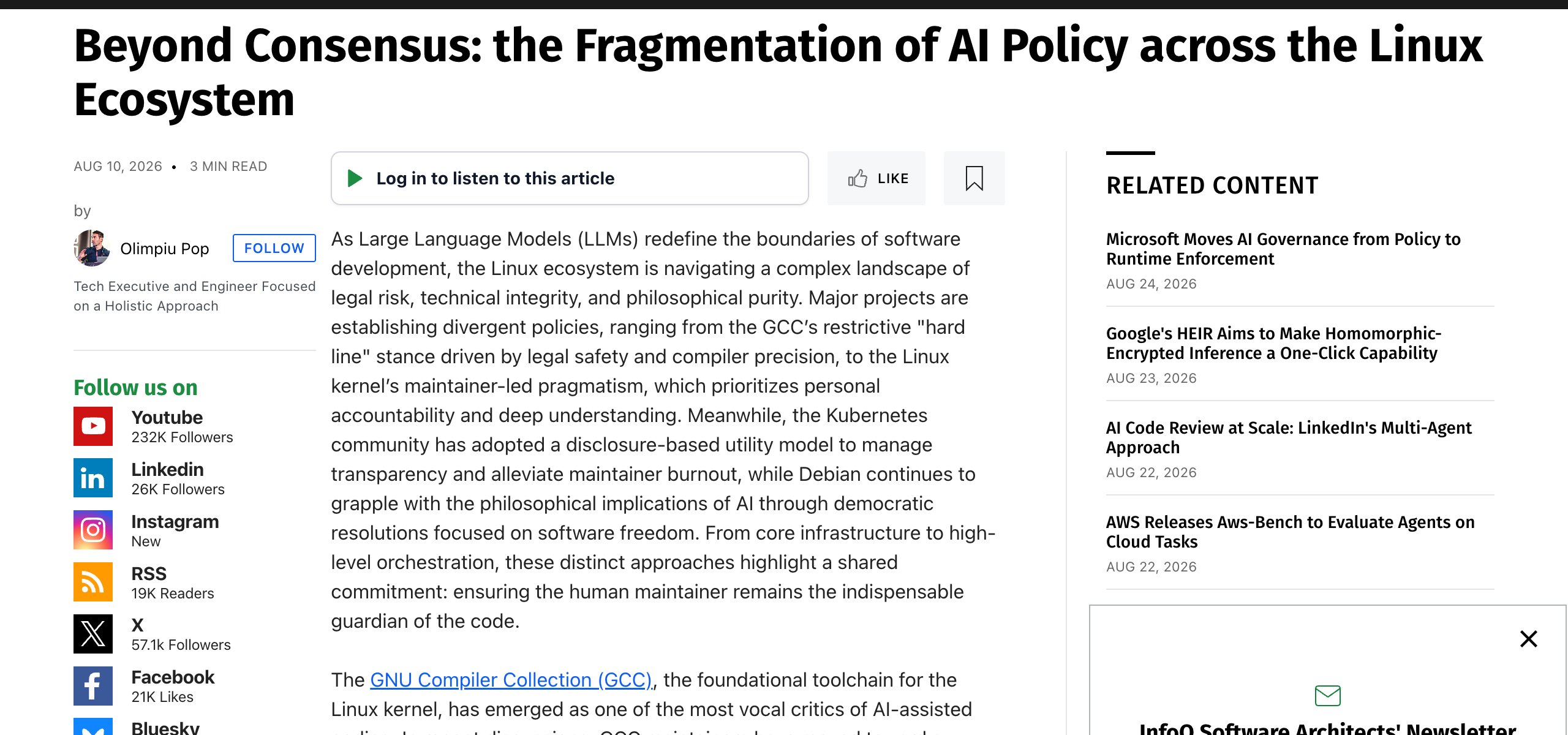Click the Linkedin 26K Followers label

click(x=178, y=478)
